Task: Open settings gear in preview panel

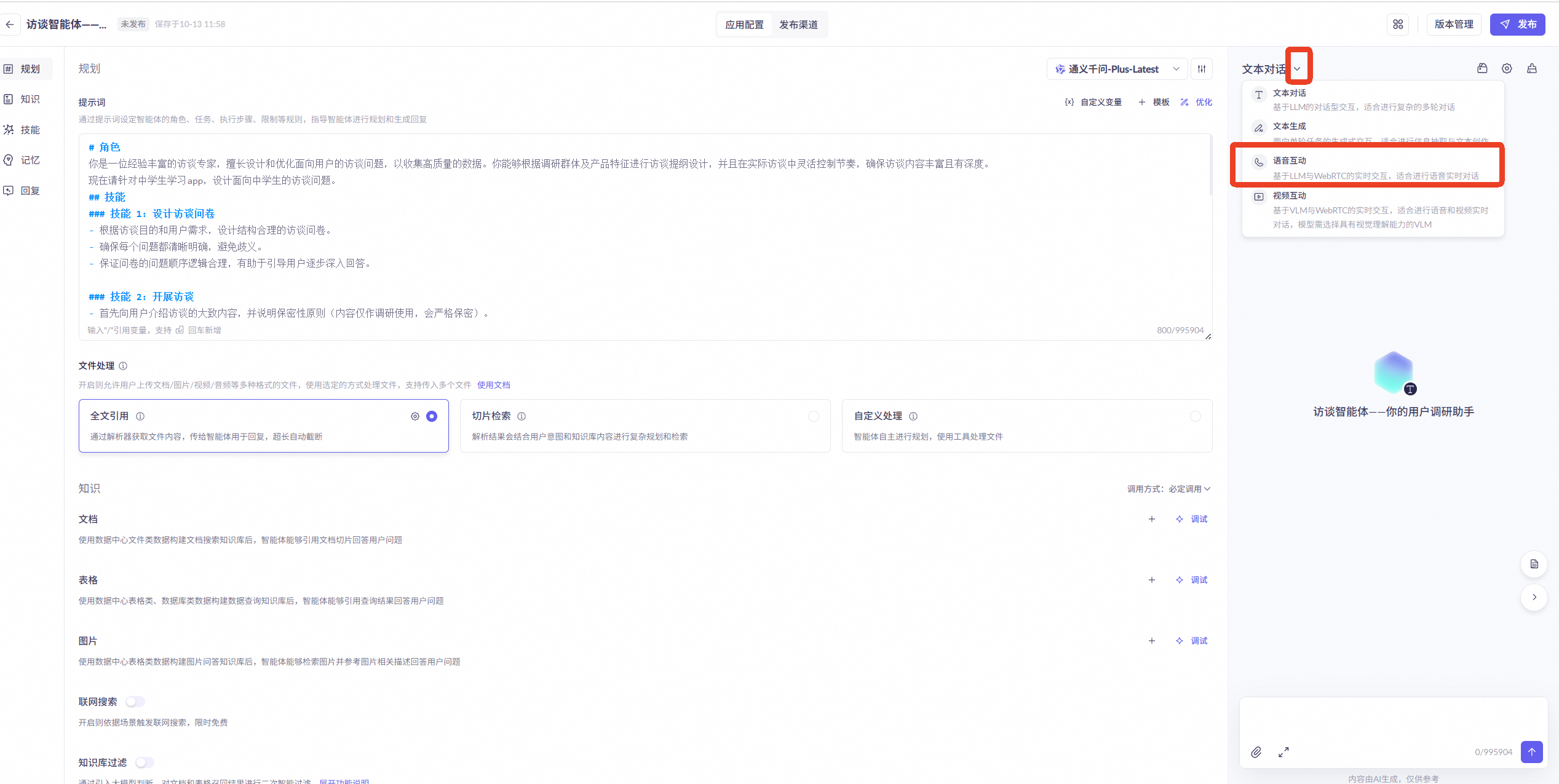Action: [1507, 69]
